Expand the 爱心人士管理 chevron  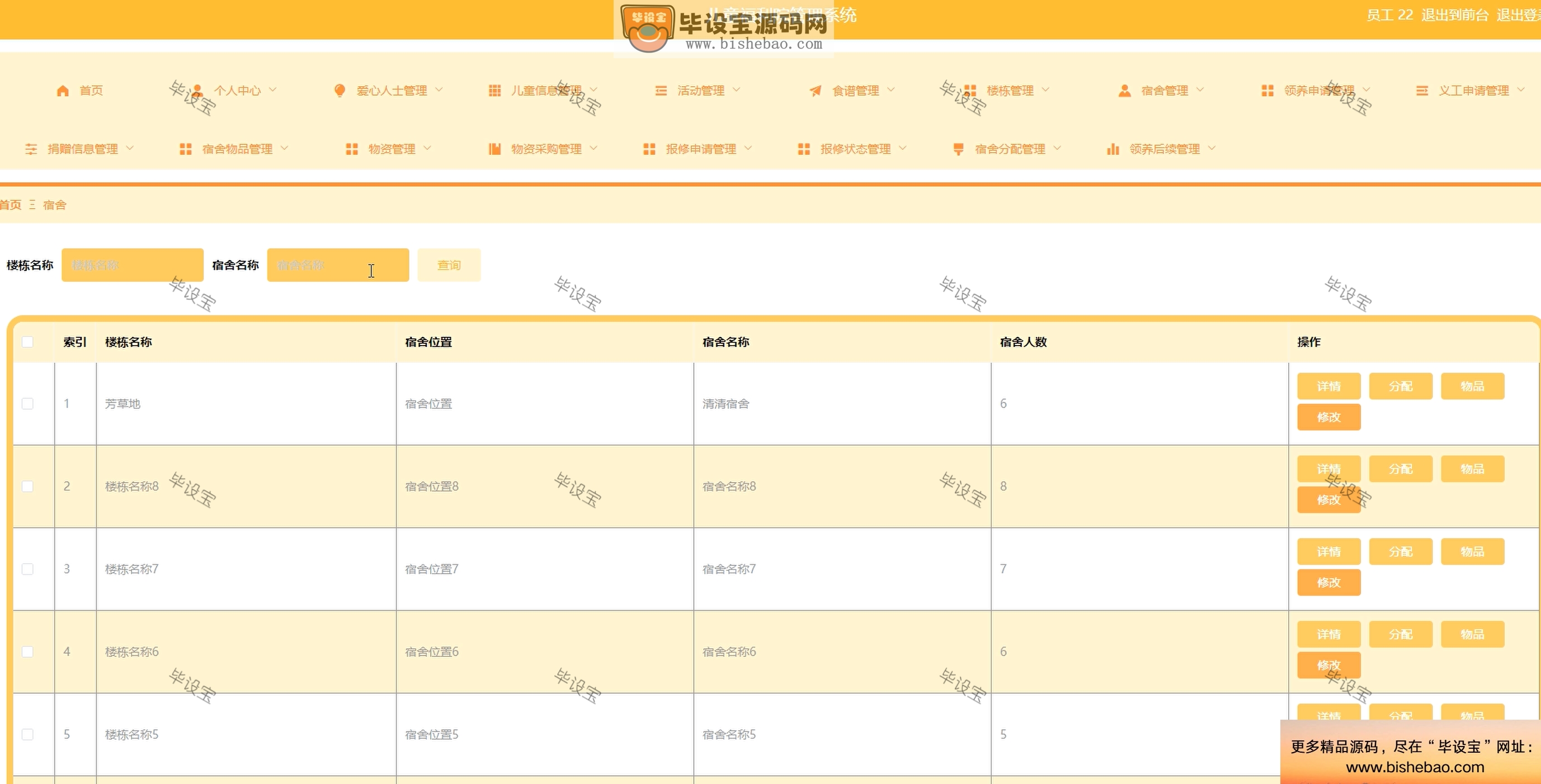pyautogui.click(x=439, y=89)
